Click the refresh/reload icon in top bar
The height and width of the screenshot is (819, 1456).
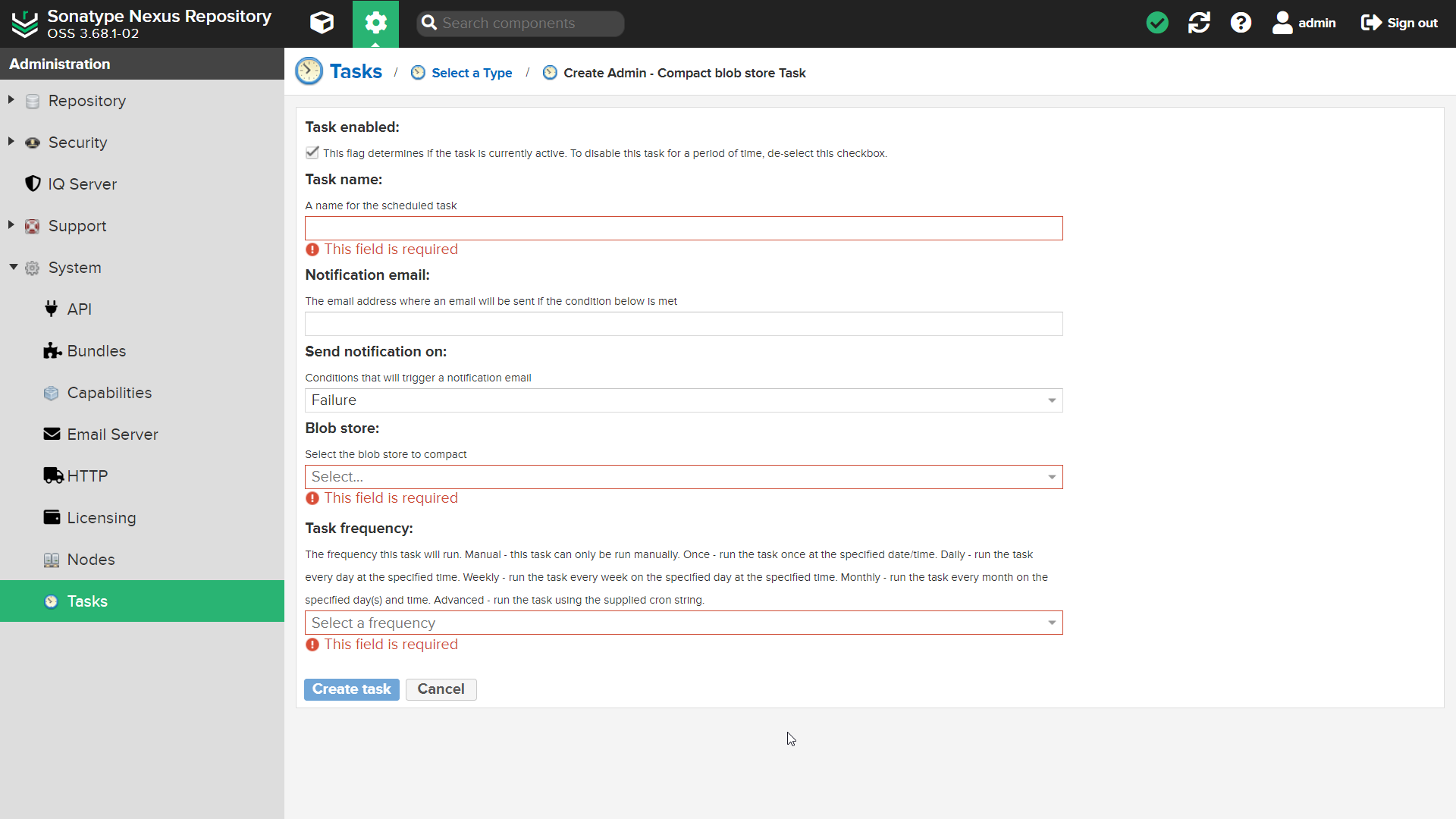[1199, 23]
